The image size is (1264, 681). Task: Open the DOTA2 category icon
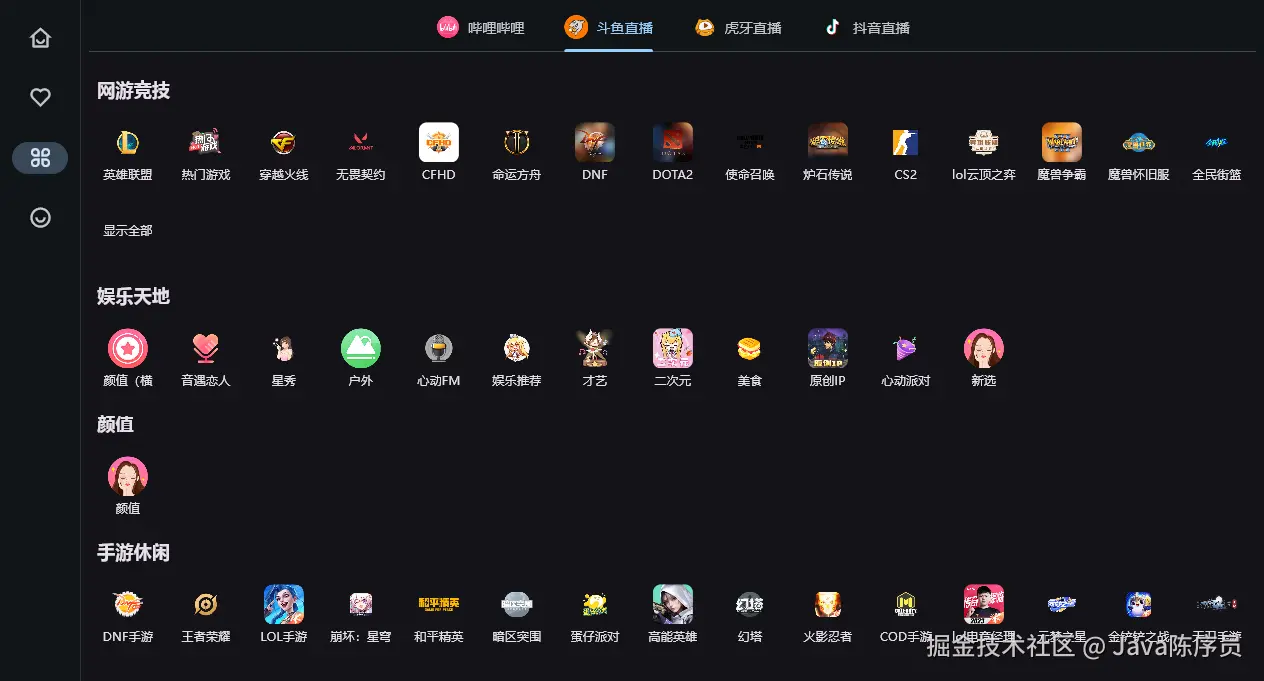point(673,142)
